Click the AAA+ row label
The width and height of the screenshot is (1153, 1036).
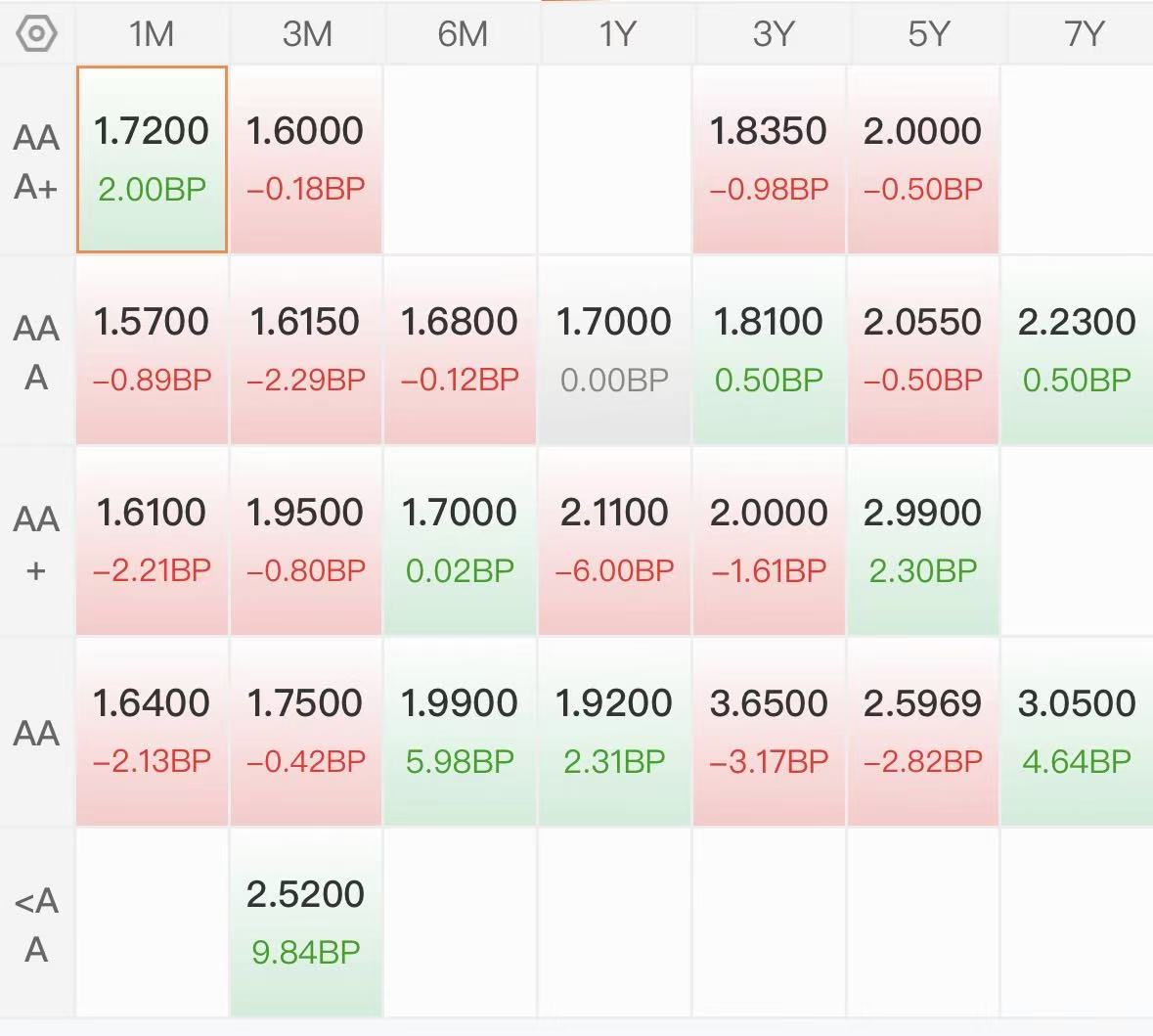(x=36, y=161)
